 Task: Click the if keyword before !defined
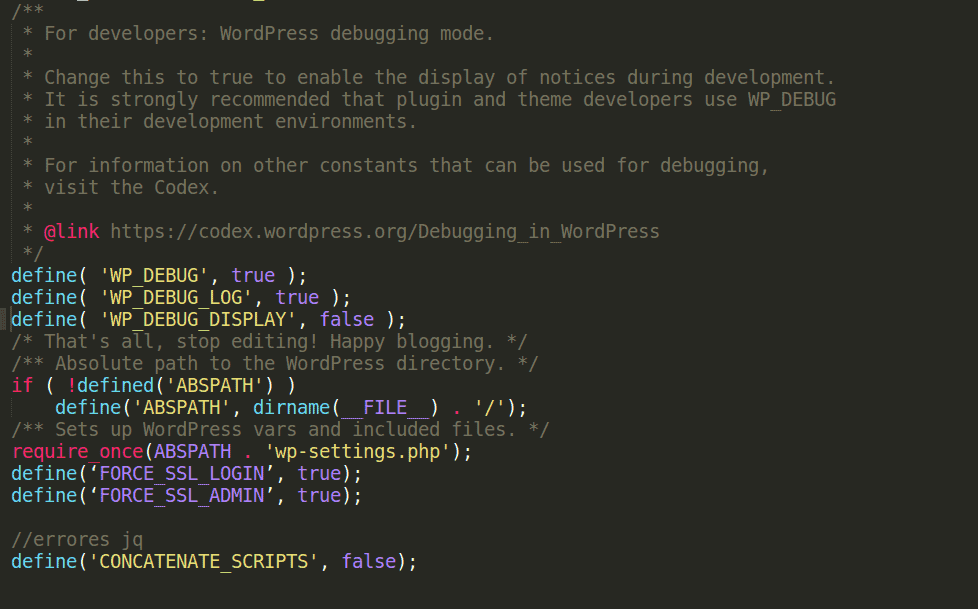pyautogui.click(x=22, y=386)
